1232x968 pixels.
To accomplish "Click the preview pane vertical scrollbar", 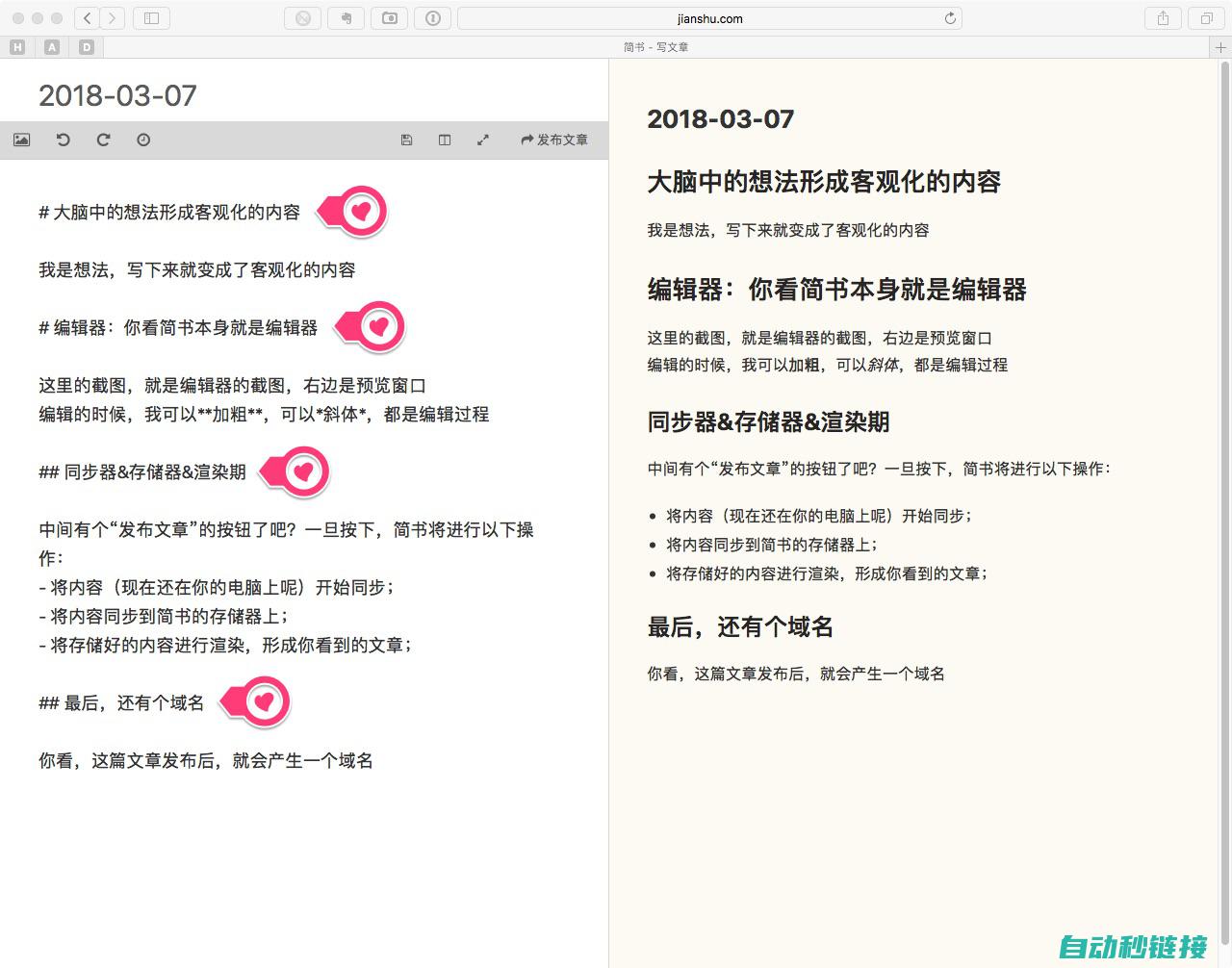I will pyautogui.click(x=1225, y=501).
